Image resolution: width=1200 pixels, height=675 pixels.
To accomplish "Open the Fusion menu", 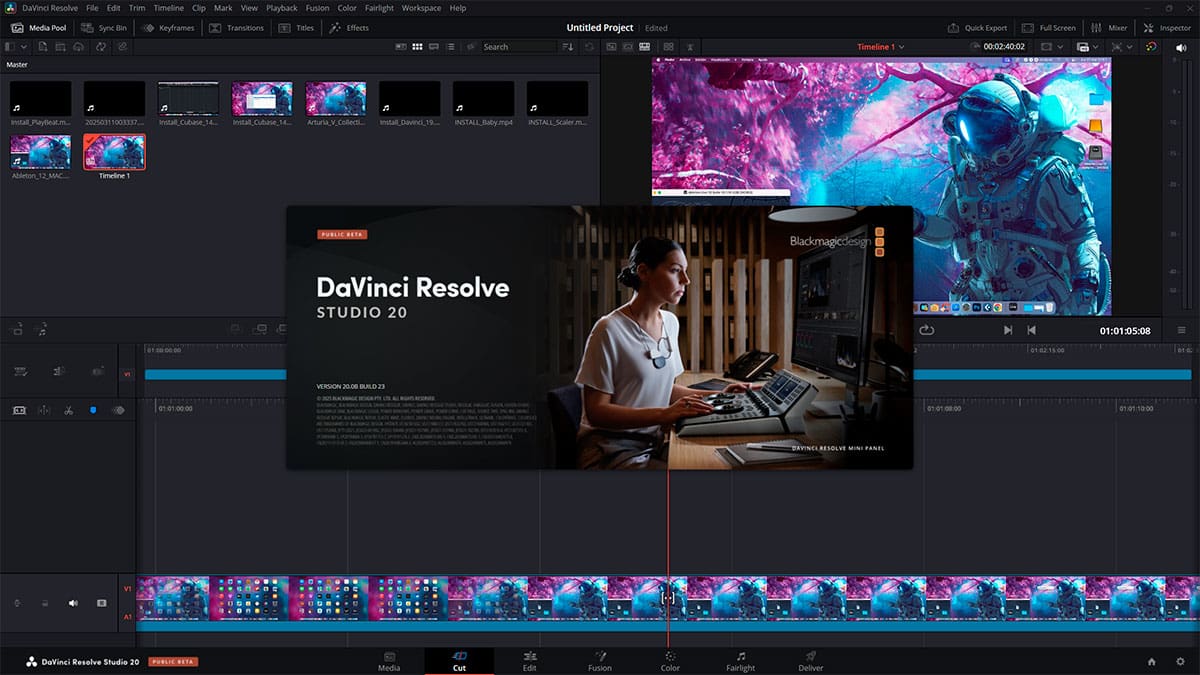I will point(317,8).
